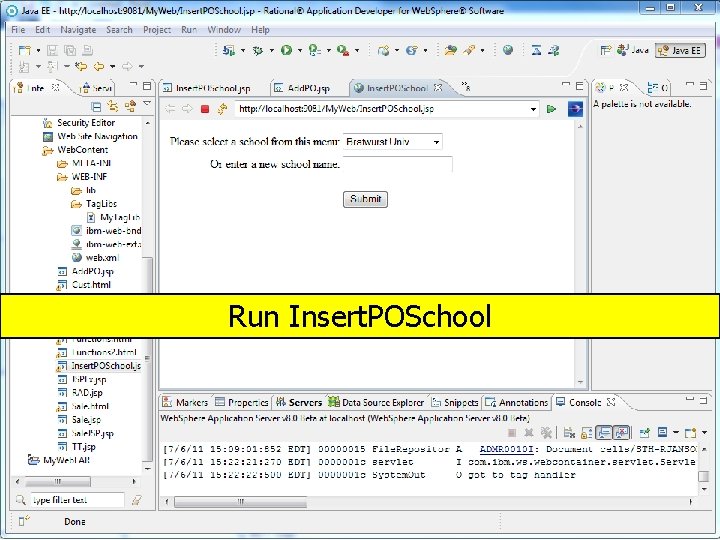
Task: Toggle Show Console on standard out change
Action: (604, 433)
